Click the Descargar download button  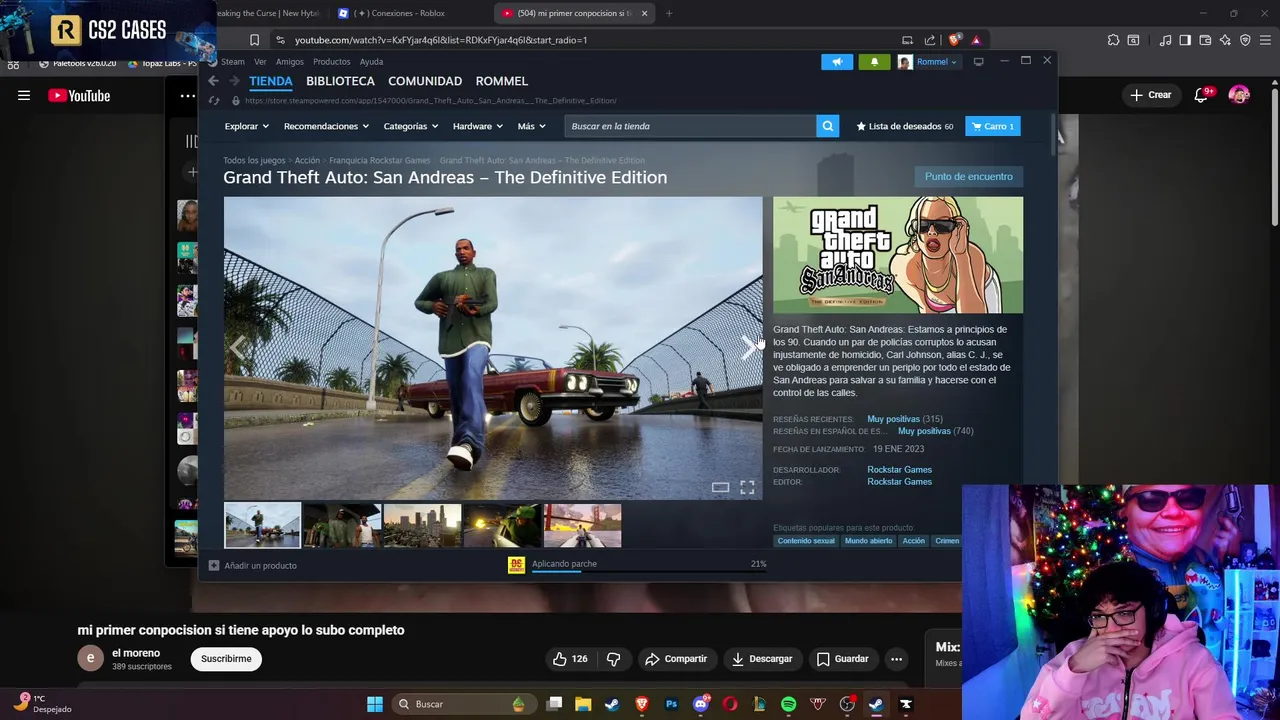click(762, 659)
